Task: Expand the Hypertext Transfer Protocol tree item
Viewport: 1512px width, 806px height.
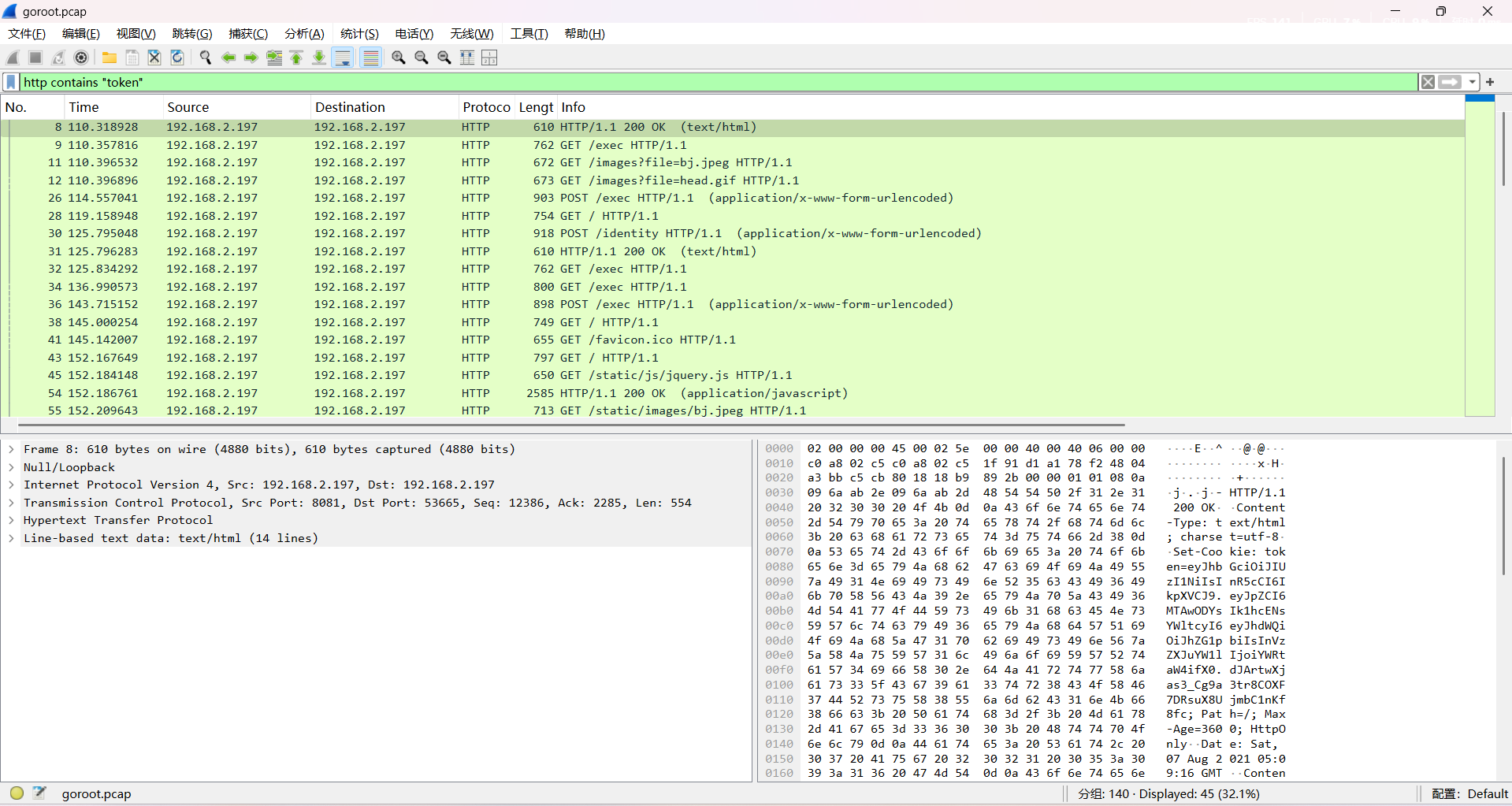Action: (11, 520)
